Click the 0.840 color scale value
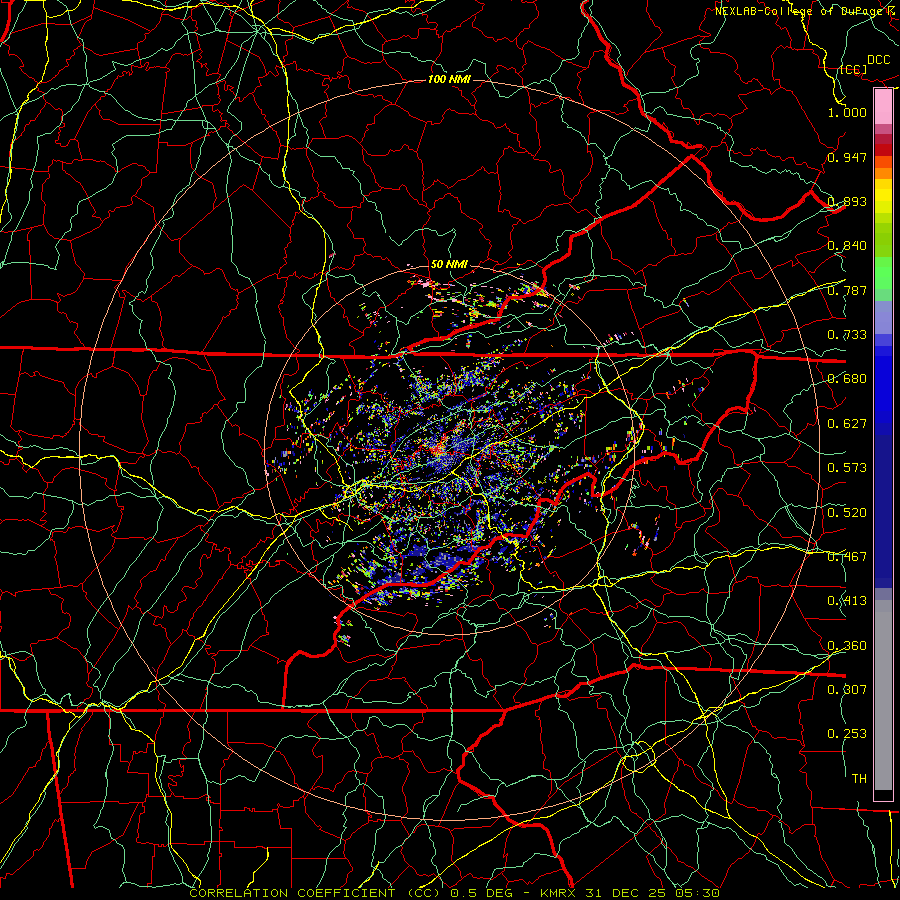Viewport: 900px width, 900px height. pyautogui.click(x=847, y=246)
